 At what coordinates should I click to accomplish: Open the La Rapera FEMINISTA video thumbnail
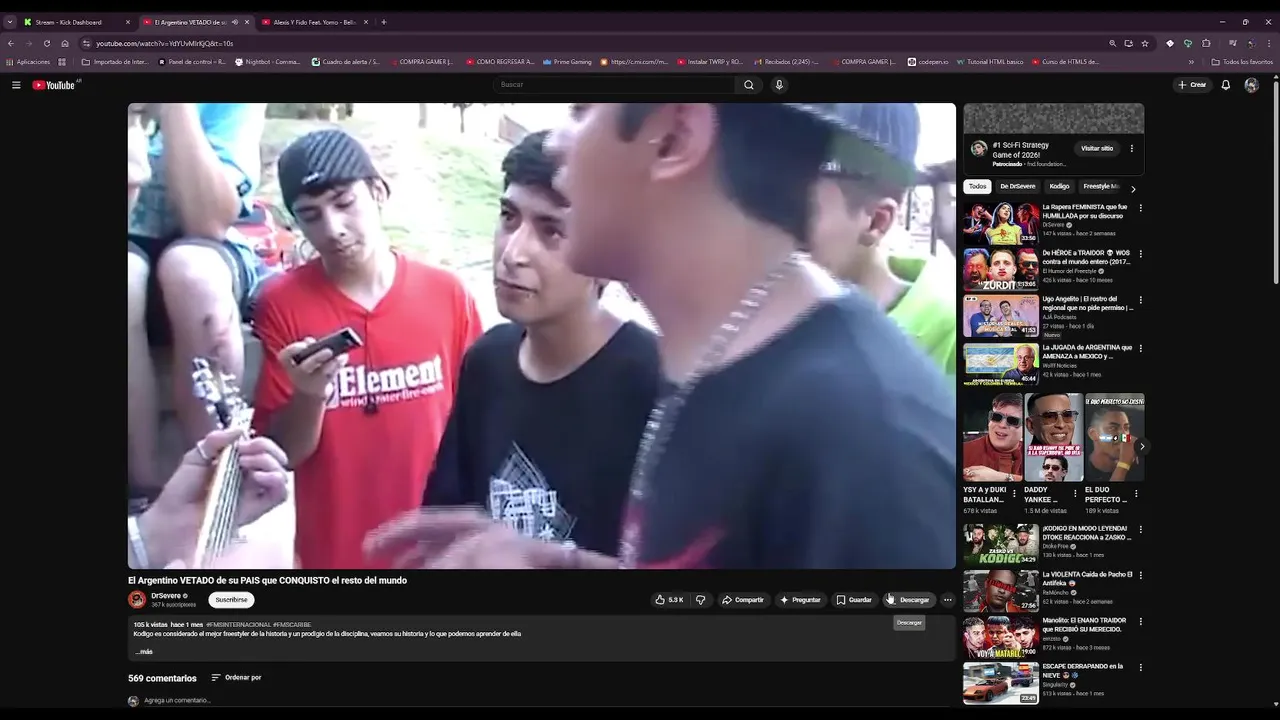[1001, 224]
